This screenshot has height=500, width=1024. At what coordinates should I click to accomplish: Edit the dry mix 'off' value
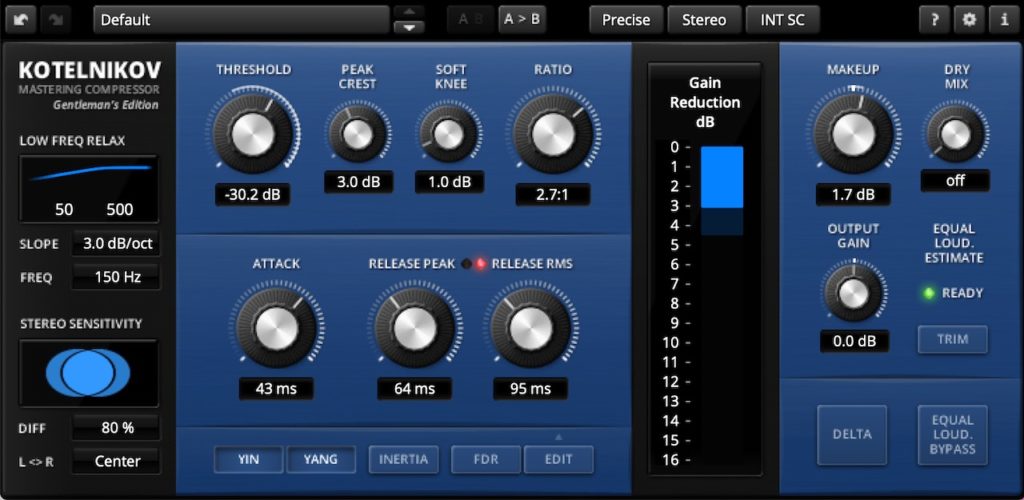(955, 181)
